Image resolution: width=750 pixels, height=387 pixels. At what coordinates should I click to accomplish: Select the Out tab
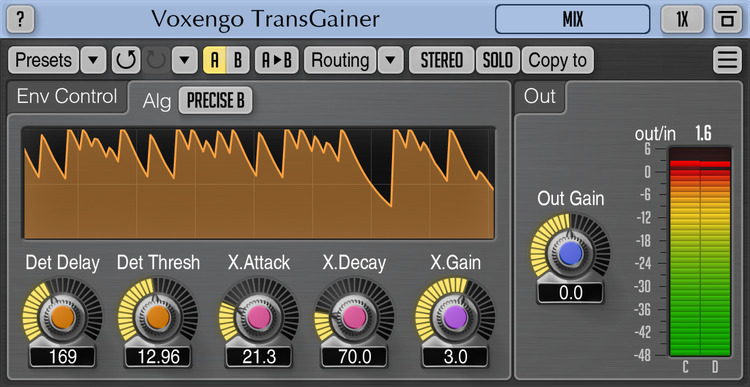click(x=540, y=97)
